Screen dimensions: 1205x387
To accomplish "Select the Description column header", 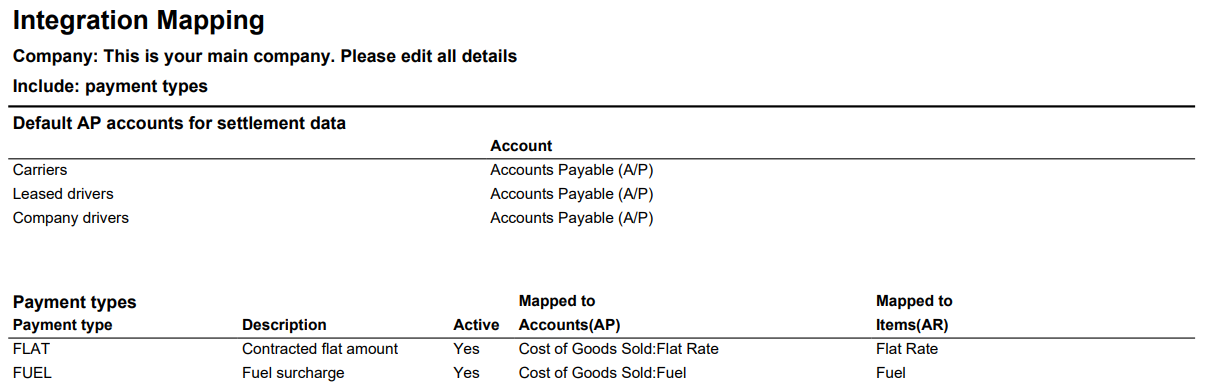I will (284, 325).
